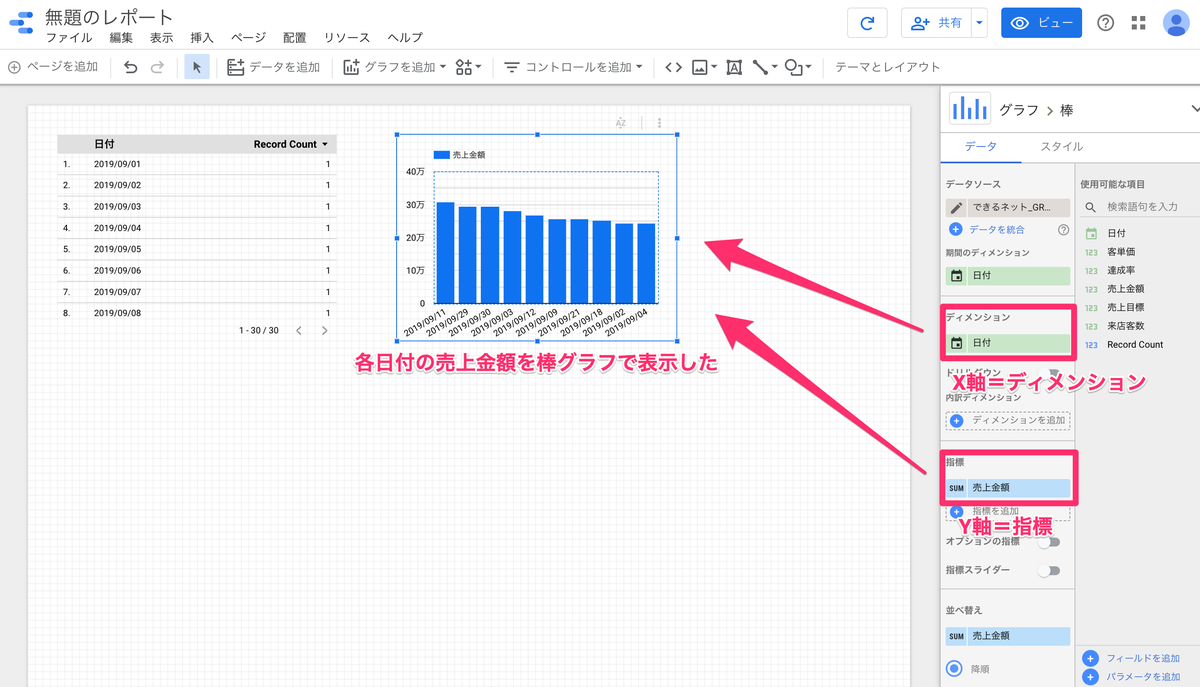
Task: Click the データを追加 button
Action: click(274, 67)
